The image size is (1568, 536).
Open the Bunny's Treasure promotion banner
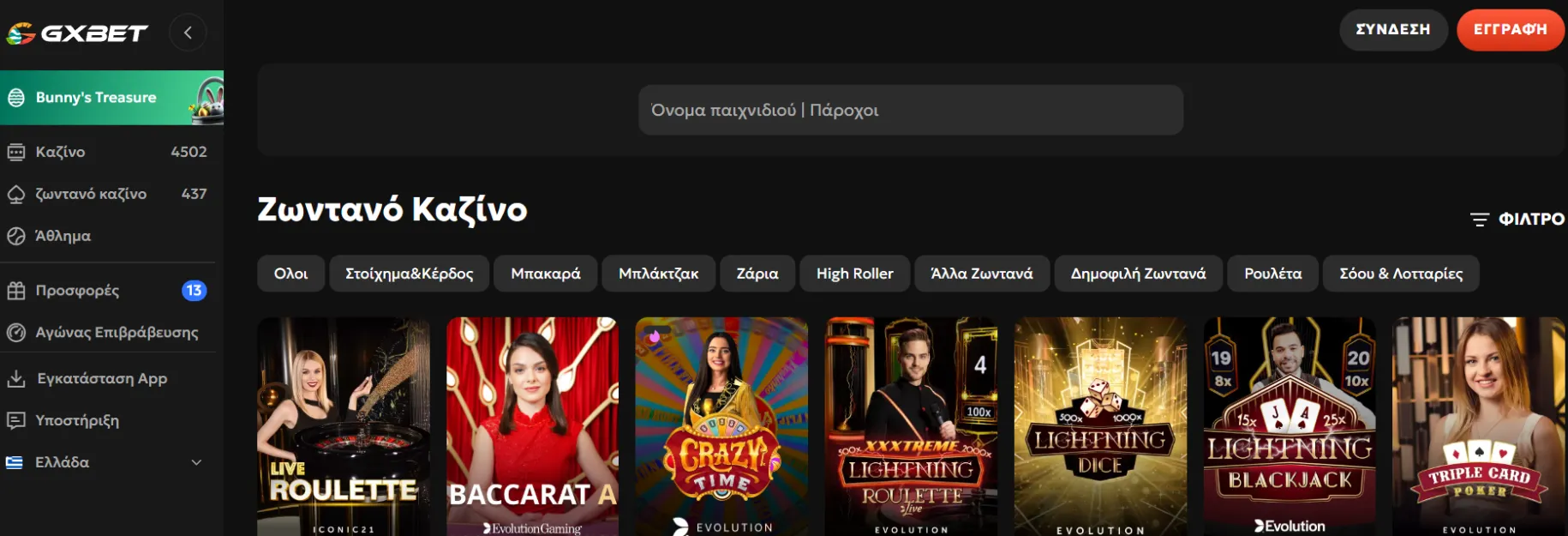click(x=111, y=98)
